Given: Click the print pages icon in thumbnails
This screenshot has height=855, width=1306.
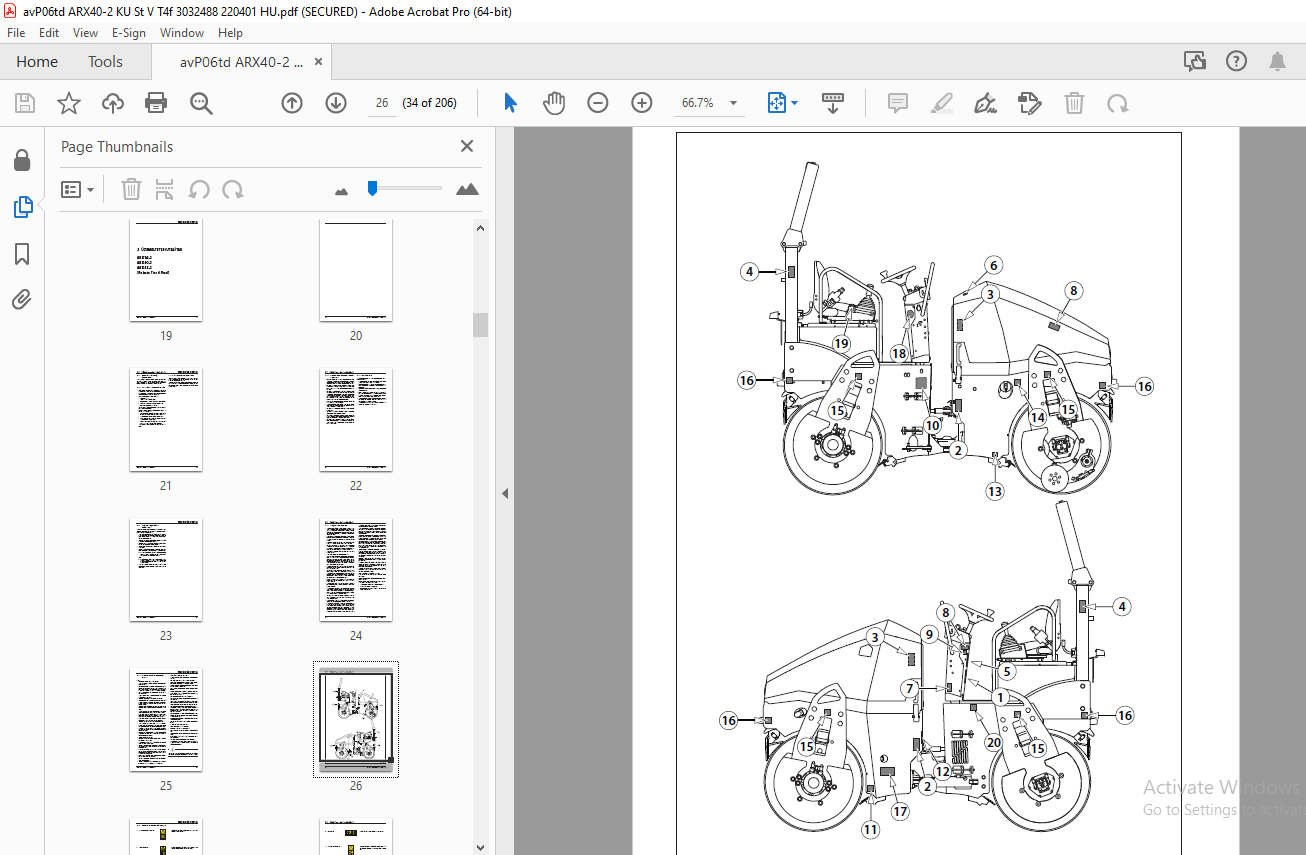Looking at the screenshot, I should tap(165, 189).
